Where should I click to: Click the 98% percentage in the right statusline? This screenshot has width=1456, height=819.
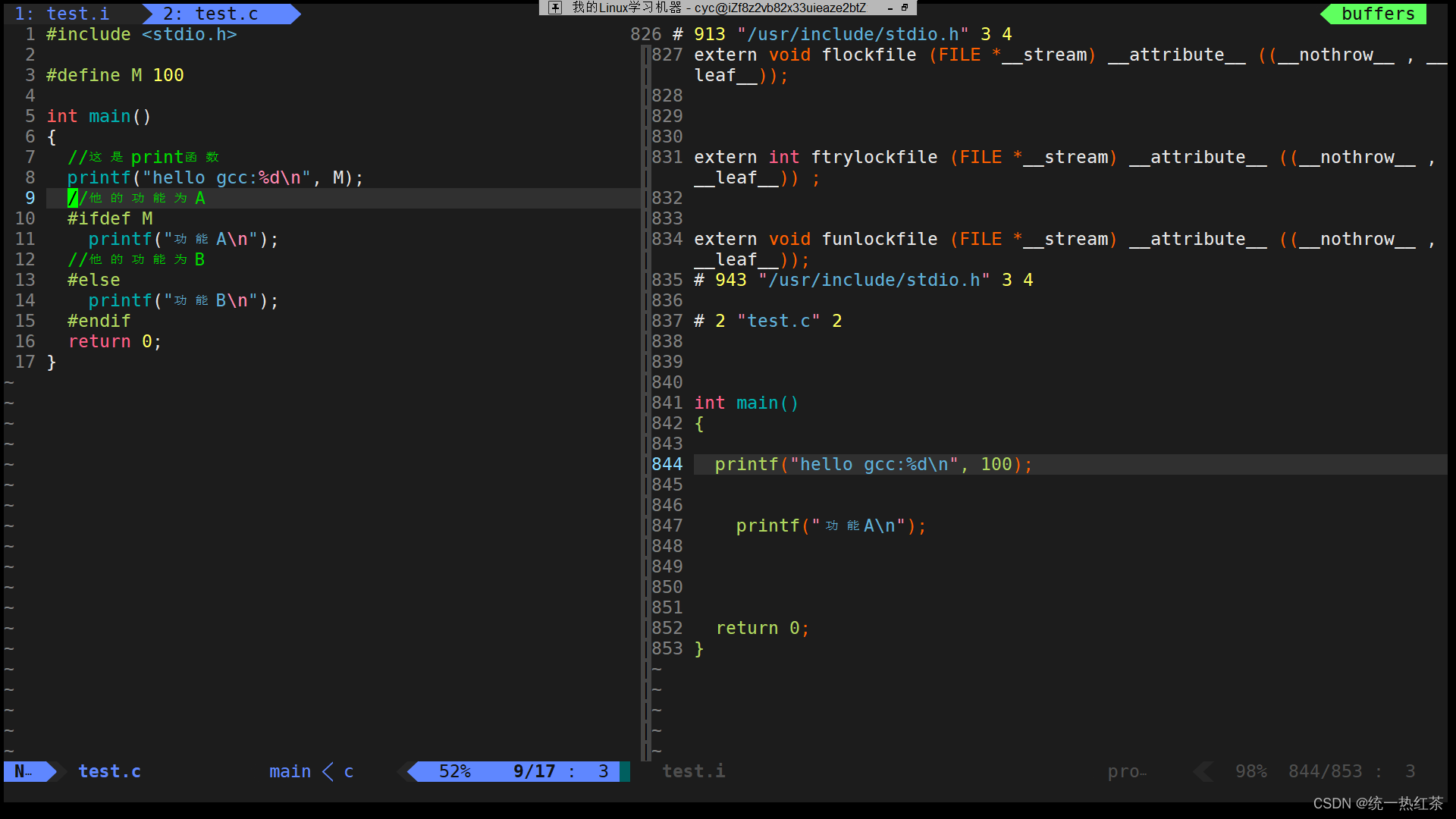(1251, 771)
